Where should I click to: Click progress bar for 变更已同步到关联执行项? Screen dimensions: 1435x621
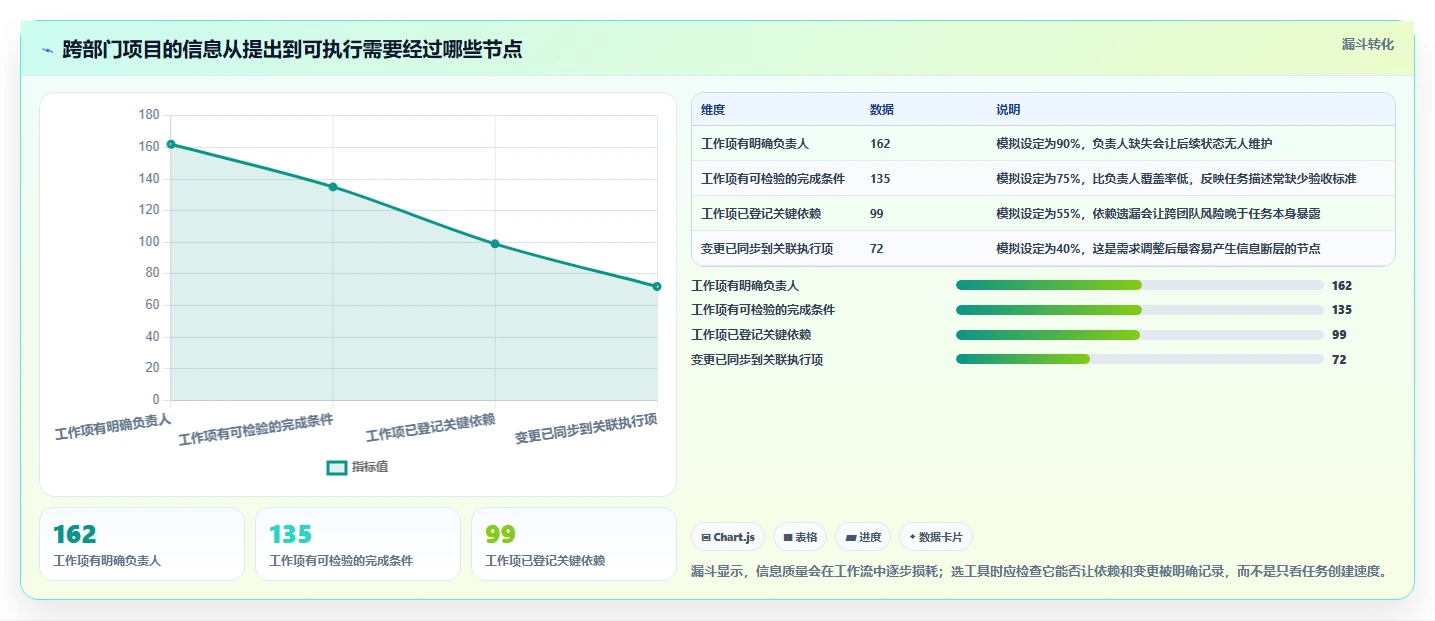pyautogui.click(x=1140, y=359)
